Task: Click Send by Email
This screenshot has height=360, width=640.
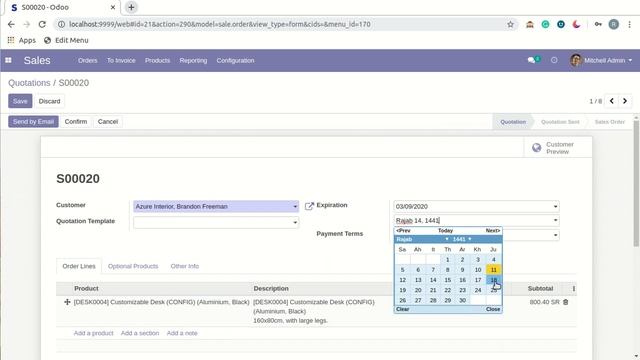Action: [x=33, y=122]
